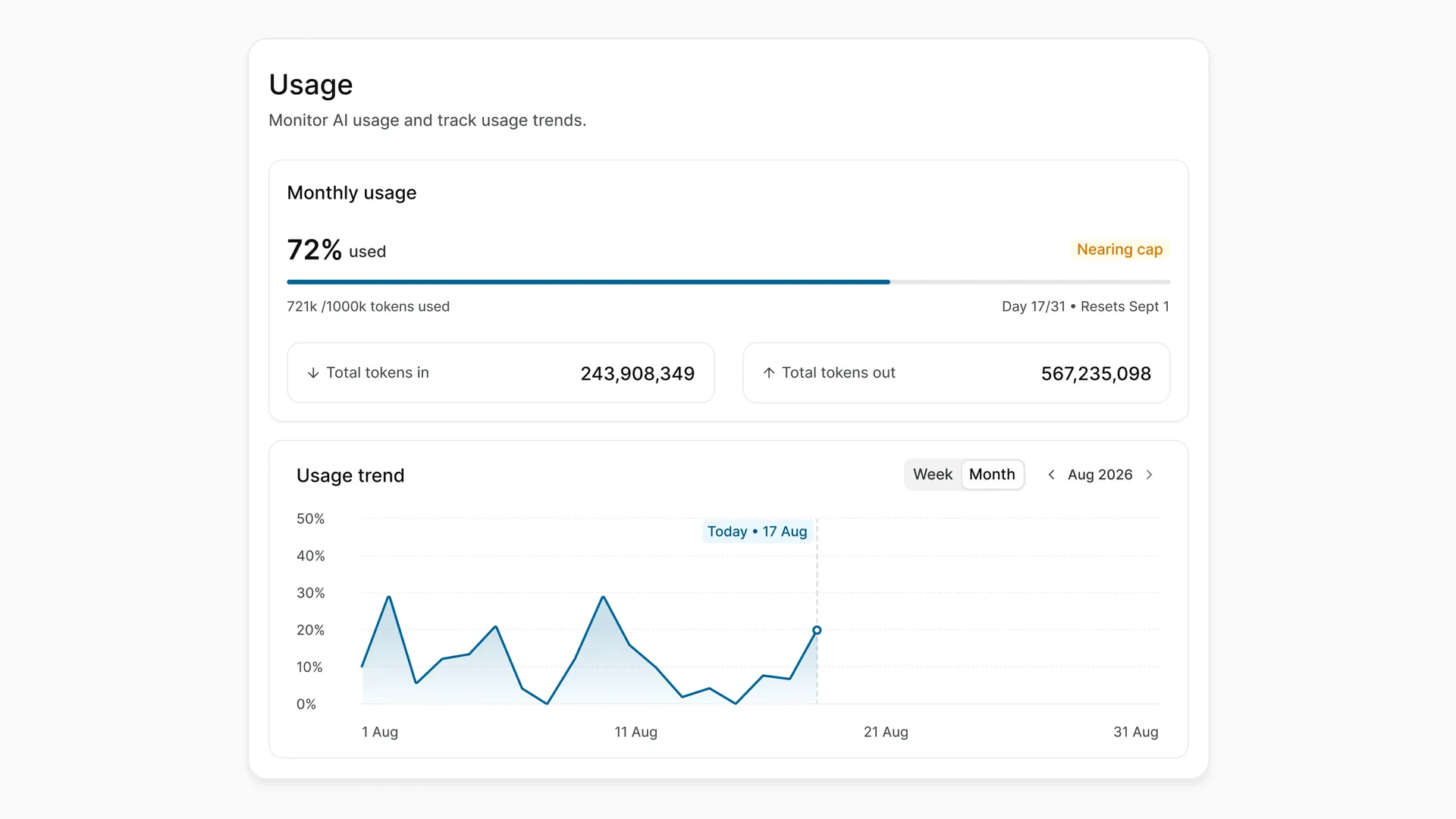Click Day 17/31 Resets Sept 1 text
This screenshot has width=1456, height=819.
coord(1085,306)
